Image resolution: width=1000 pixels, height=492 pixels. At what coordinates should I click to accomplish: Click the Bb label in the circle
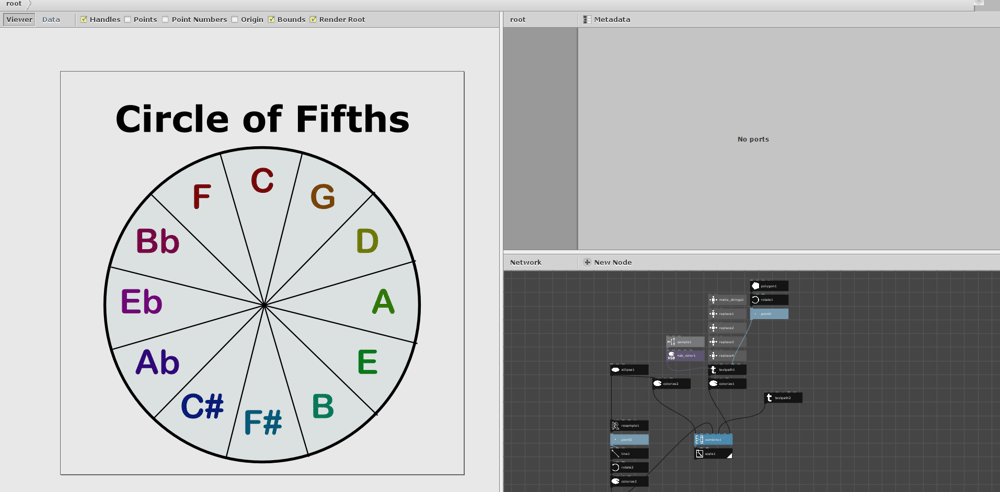click(158, 242)
